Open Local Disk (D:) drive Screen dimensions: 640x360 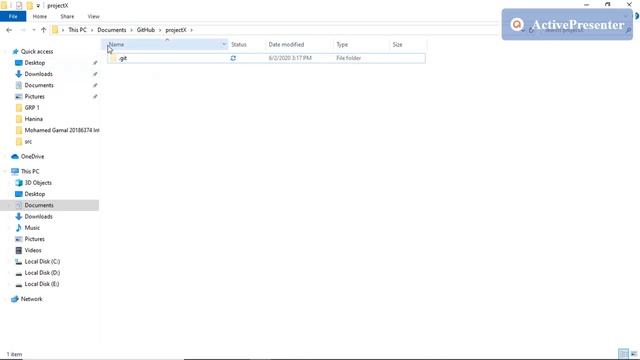42,273
